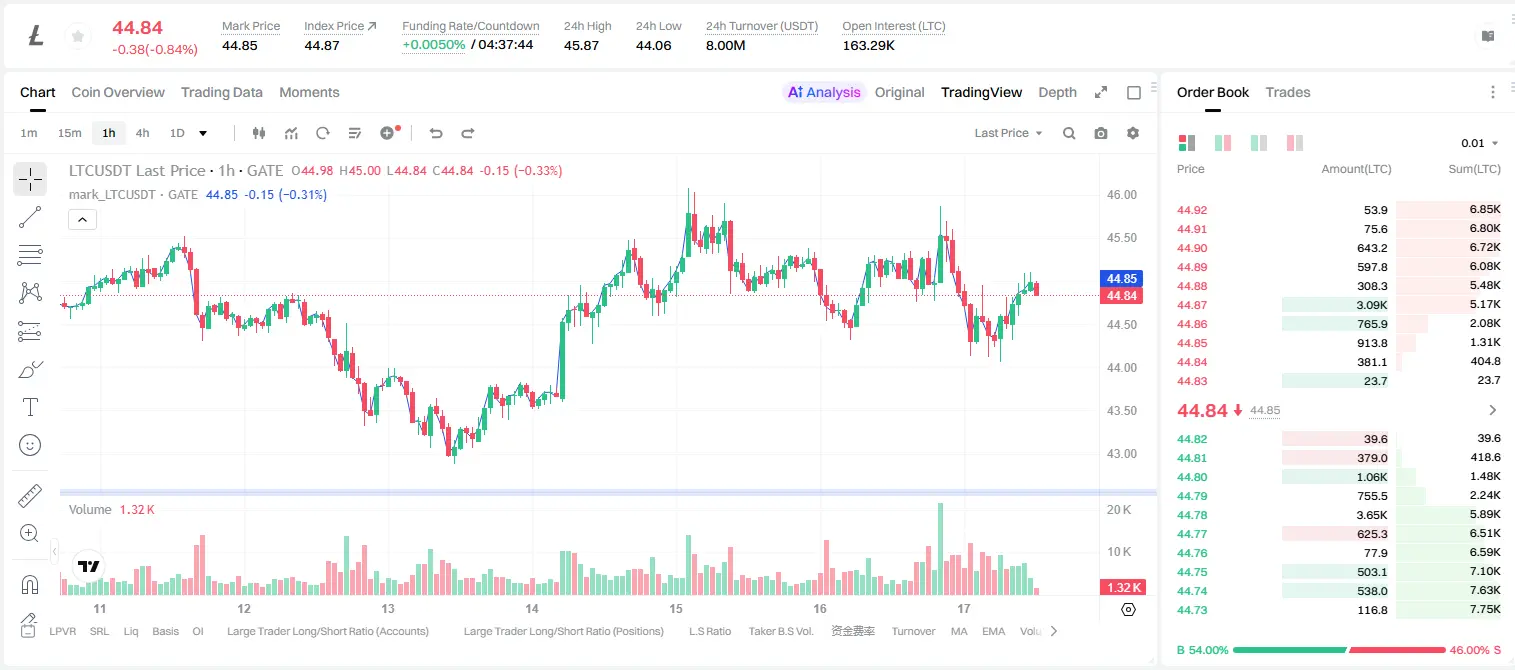The height and width of the screenshot is (670, 1515).
Task: Click the AI Analysis button
Action: tap(823, 92)
